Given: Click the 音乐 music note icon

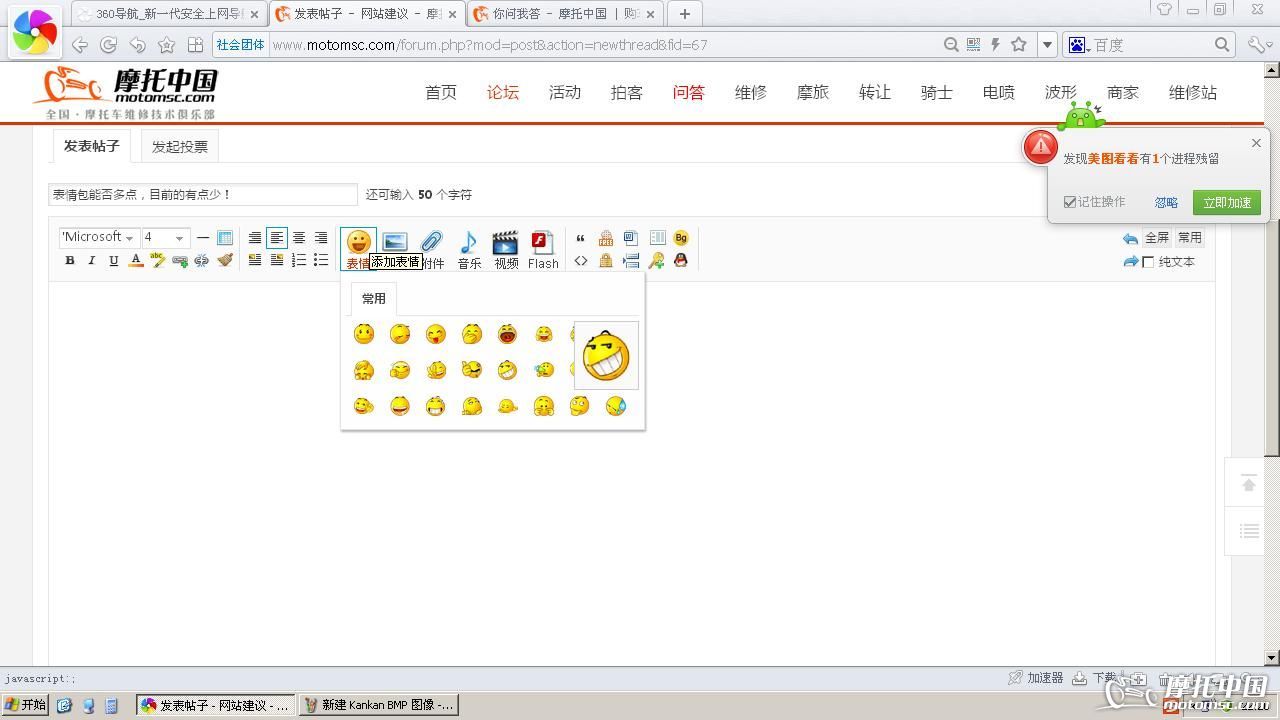Looking at the screenshot, I should coord(469,249).
